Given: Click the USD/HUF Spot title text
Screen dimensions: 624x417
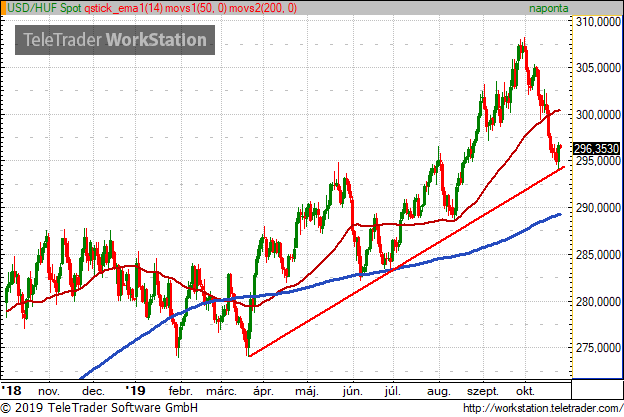Looking at the screenshot, I should tap(45, 8).
